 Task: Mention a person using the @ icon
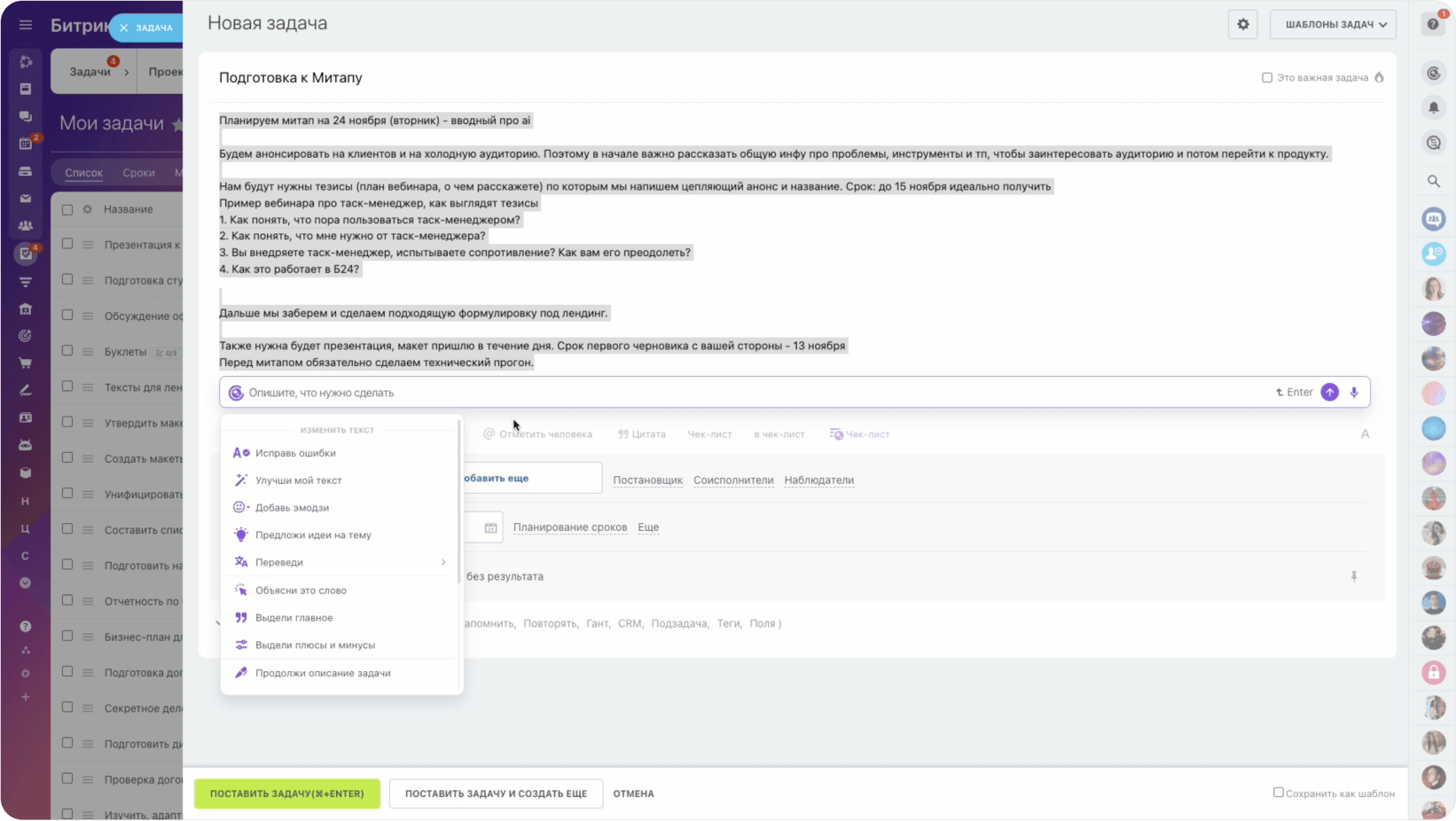click(487, 434)
